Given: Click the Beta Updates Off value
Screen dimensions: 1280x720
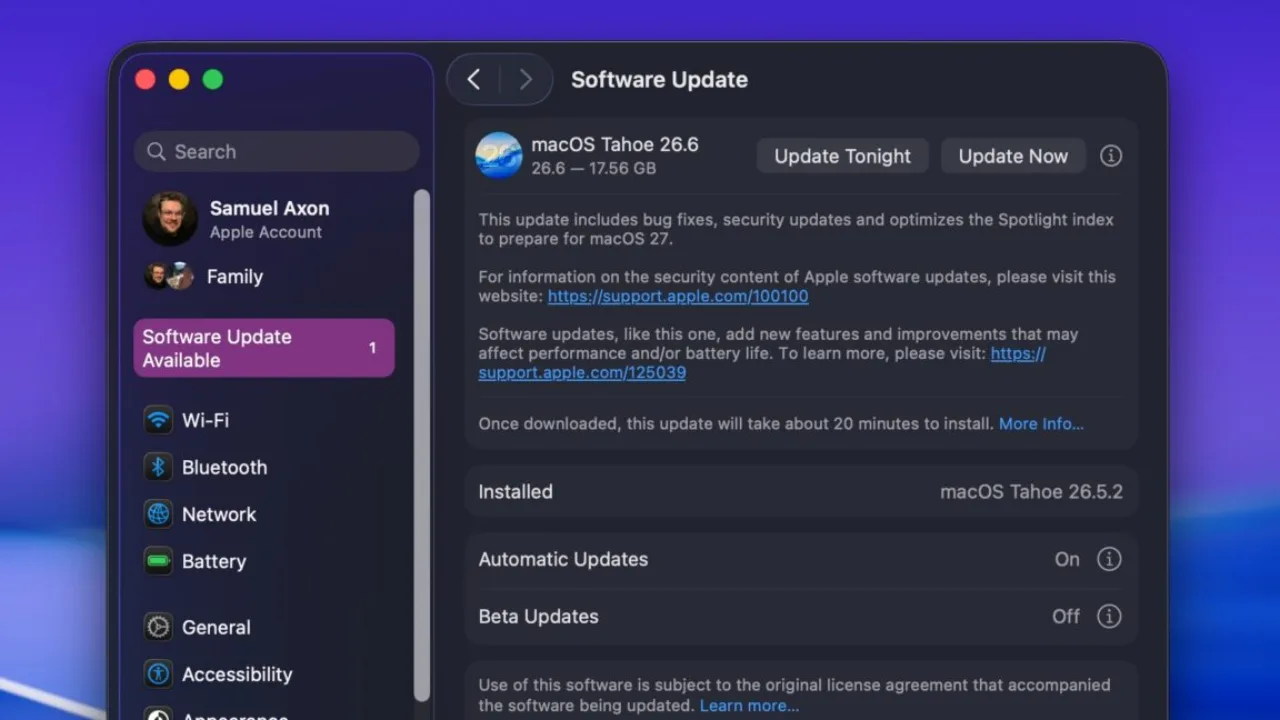Looking at the screenshot, I should pos(1066,616).
